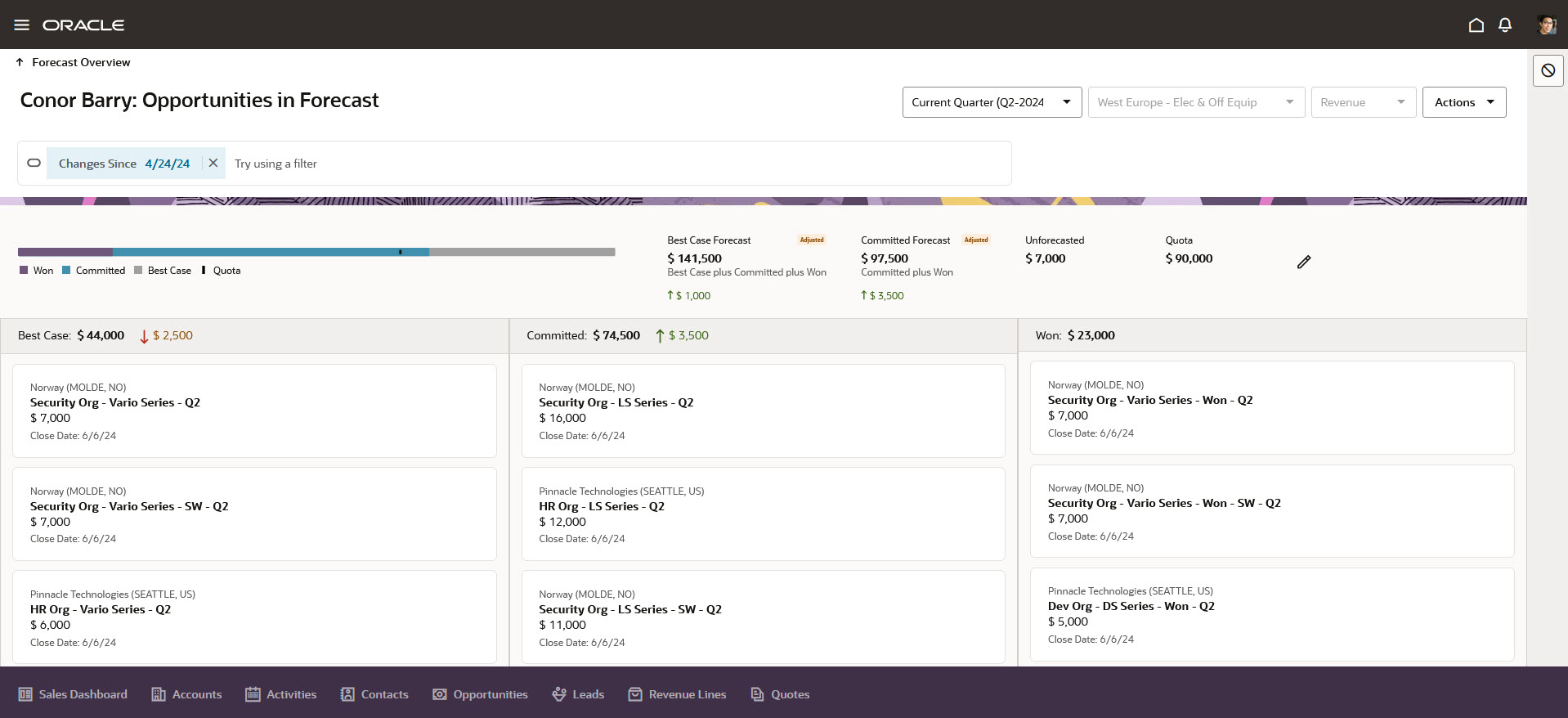
Task: Open Security Org - Vario Series - Won - Q2
Action: point(1150,400)
